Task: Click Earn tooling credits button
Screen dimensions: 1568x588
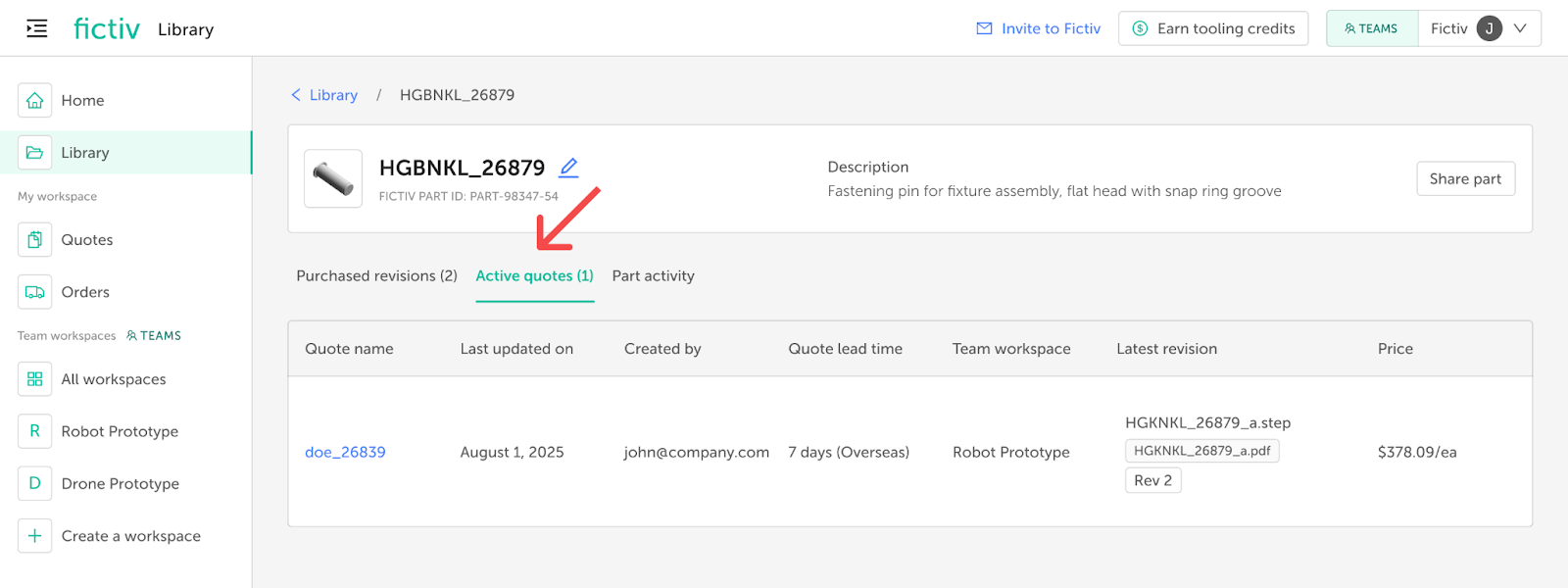Action: click(1213, 28)
